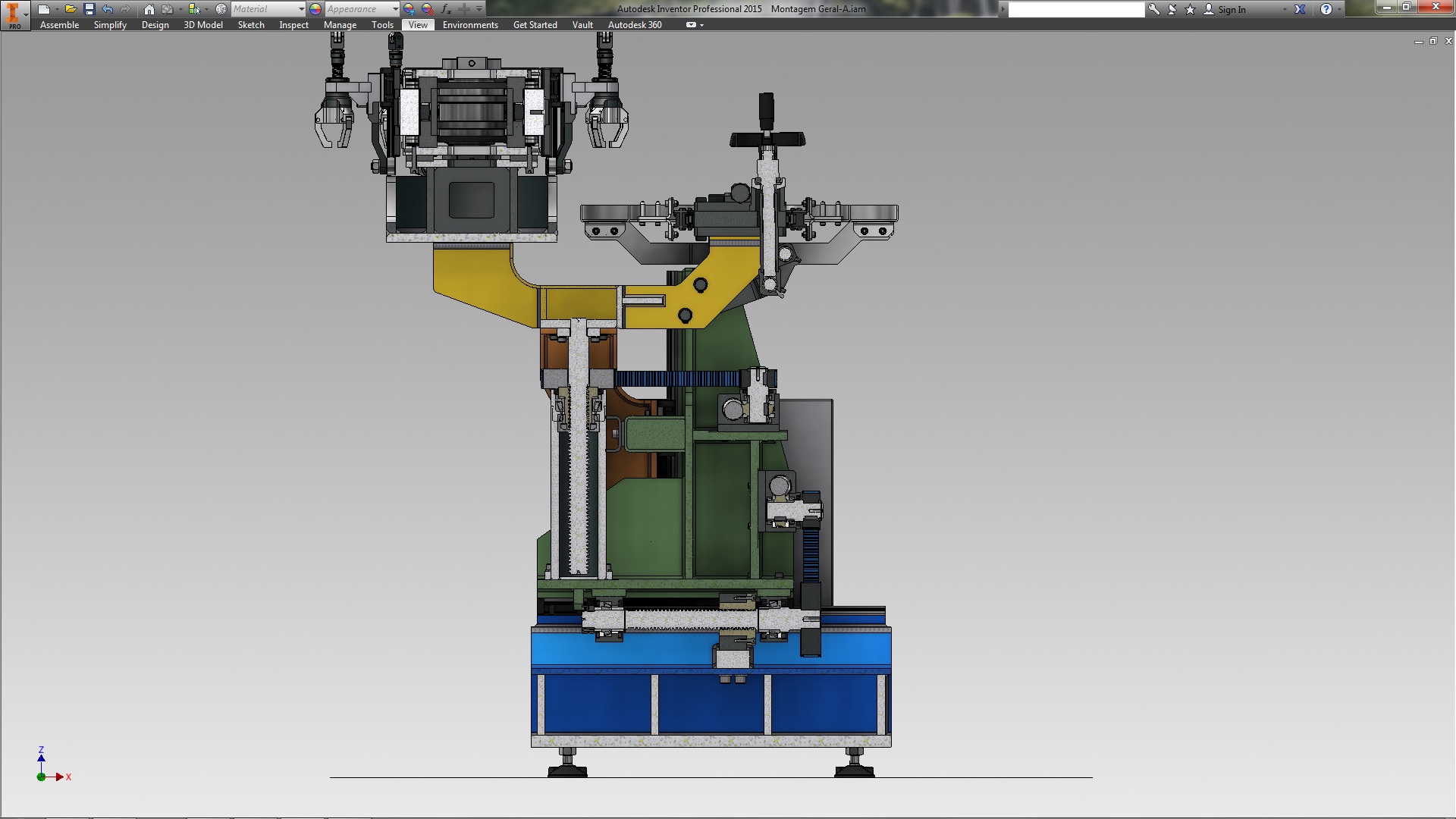
Task: Click the Save icon in quick access toolbar
Action: (x=89, y=9)
